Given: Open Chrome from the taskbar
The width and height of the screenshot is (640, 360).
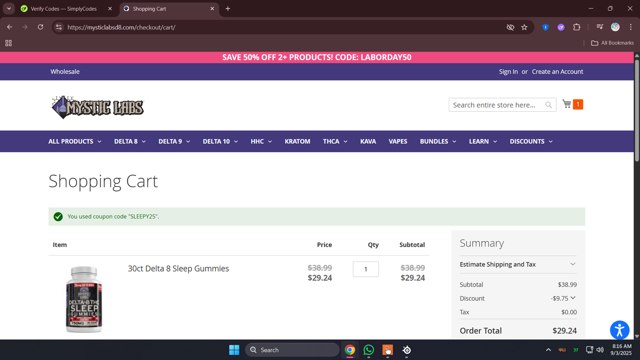Looking at the screenshot, I should pos(350,350).
